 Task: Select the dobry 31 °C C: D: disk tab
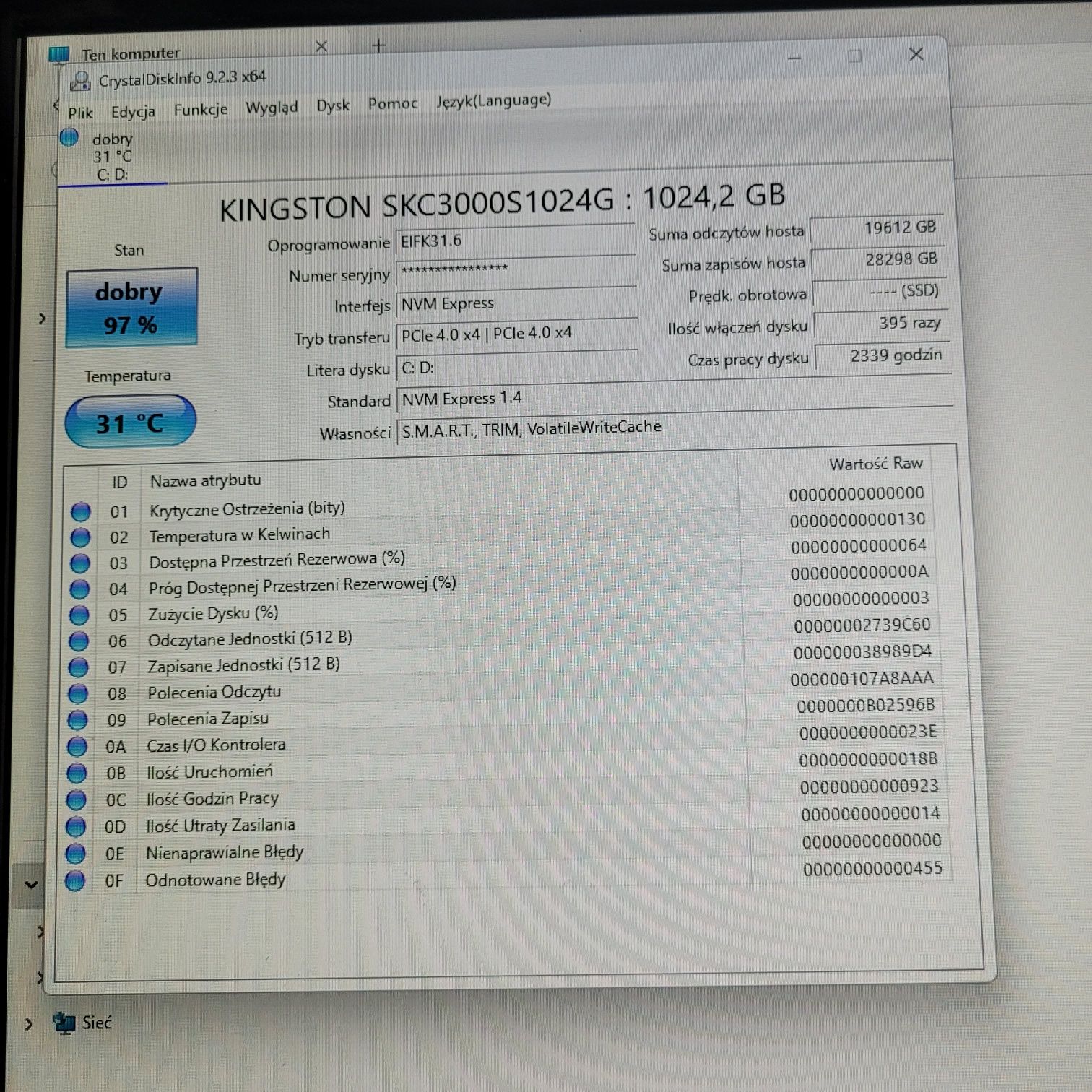click(x=113, y=156)
